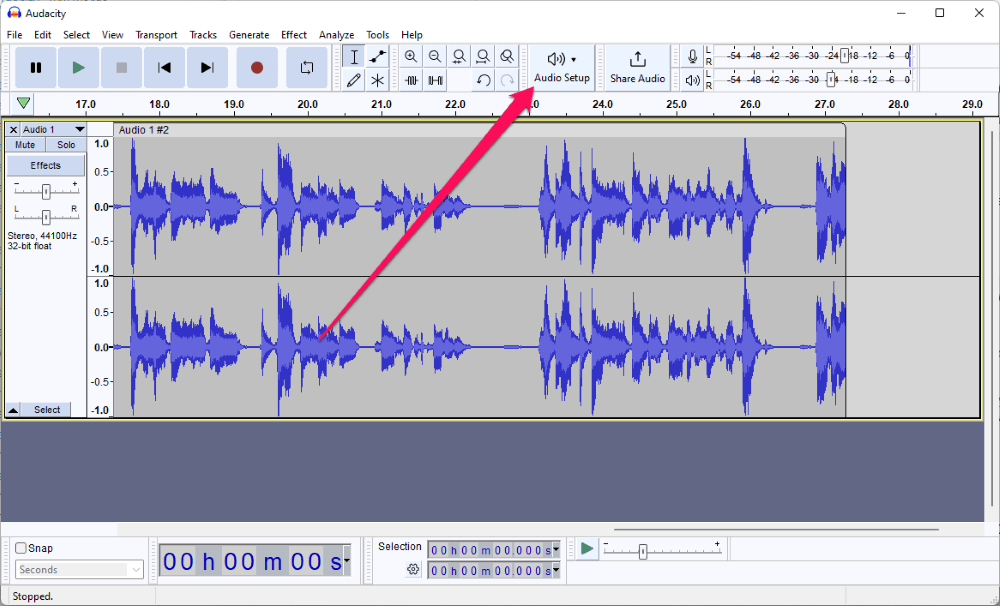The width and height of the screenshot is (1000, 606).
Task: Click the microphone record meter icon
Action: point(692,57)
